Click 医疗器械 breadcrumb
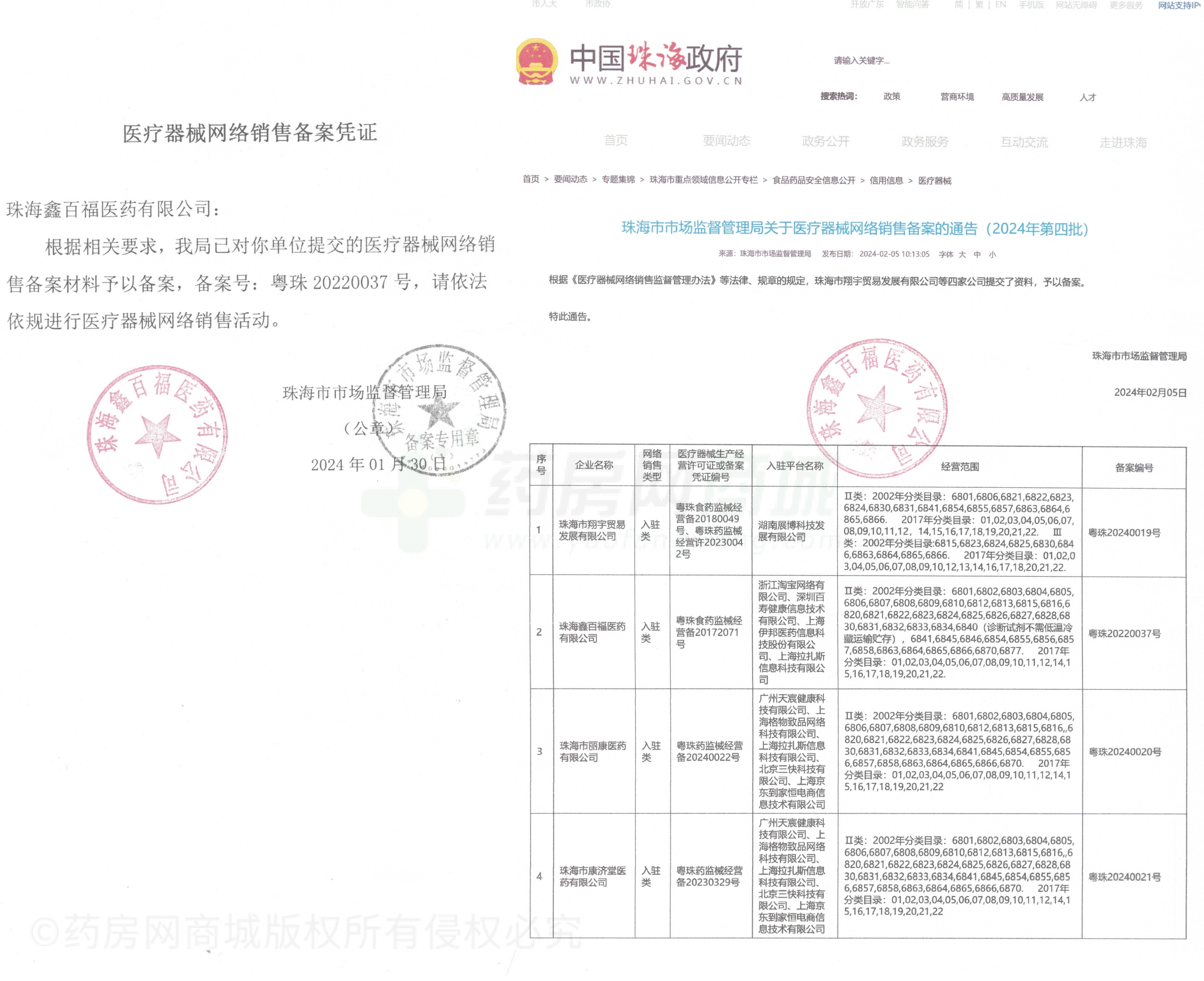The width and height of the screenshot is (1204, 981). [934, 181]
